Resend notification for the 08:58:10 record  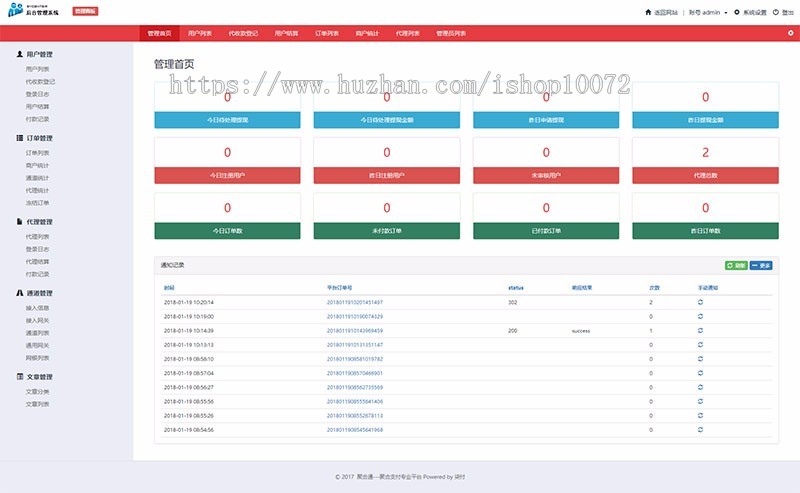click(701, 359)
